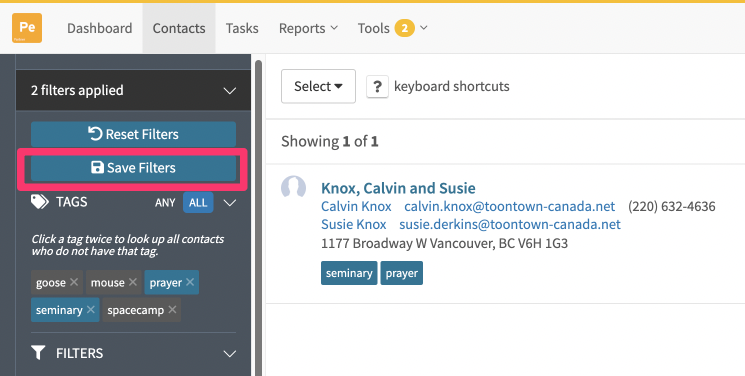Collapse the 2 filters applied panel
The height and width of the screenshot is (376, 745).
(x=230, y=90)
